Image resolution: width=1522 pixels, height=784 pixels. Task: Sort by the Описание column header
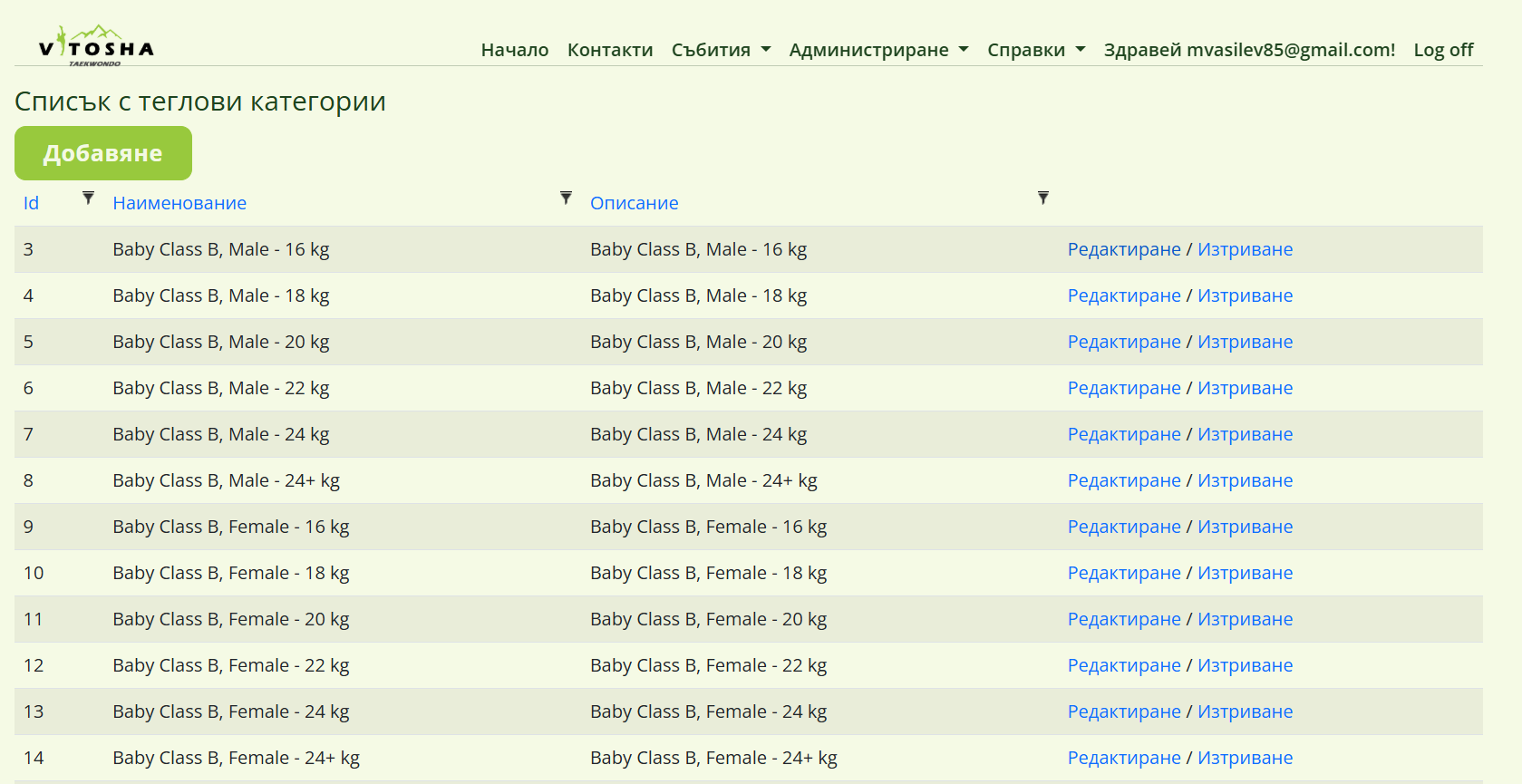(634, 203)
